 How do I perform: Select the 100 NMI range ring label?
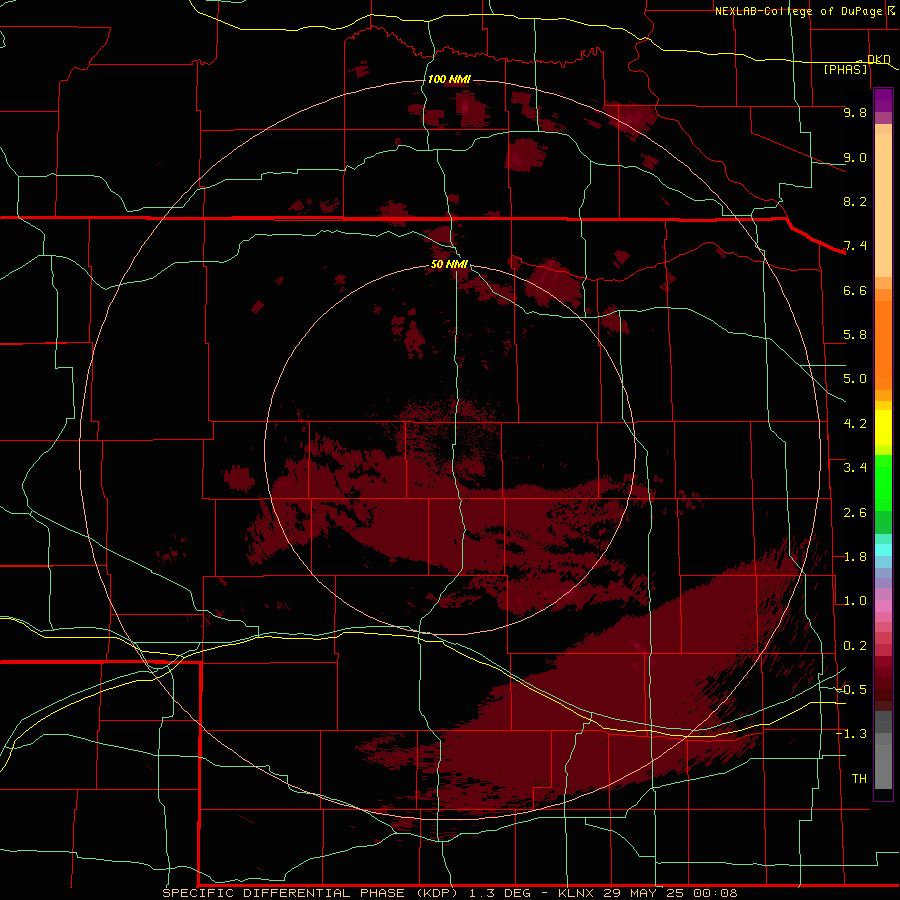click(449, 79)
